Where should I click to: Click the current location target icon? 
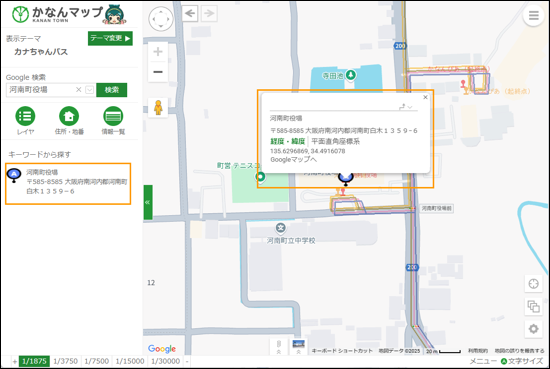tap(534, 283)
